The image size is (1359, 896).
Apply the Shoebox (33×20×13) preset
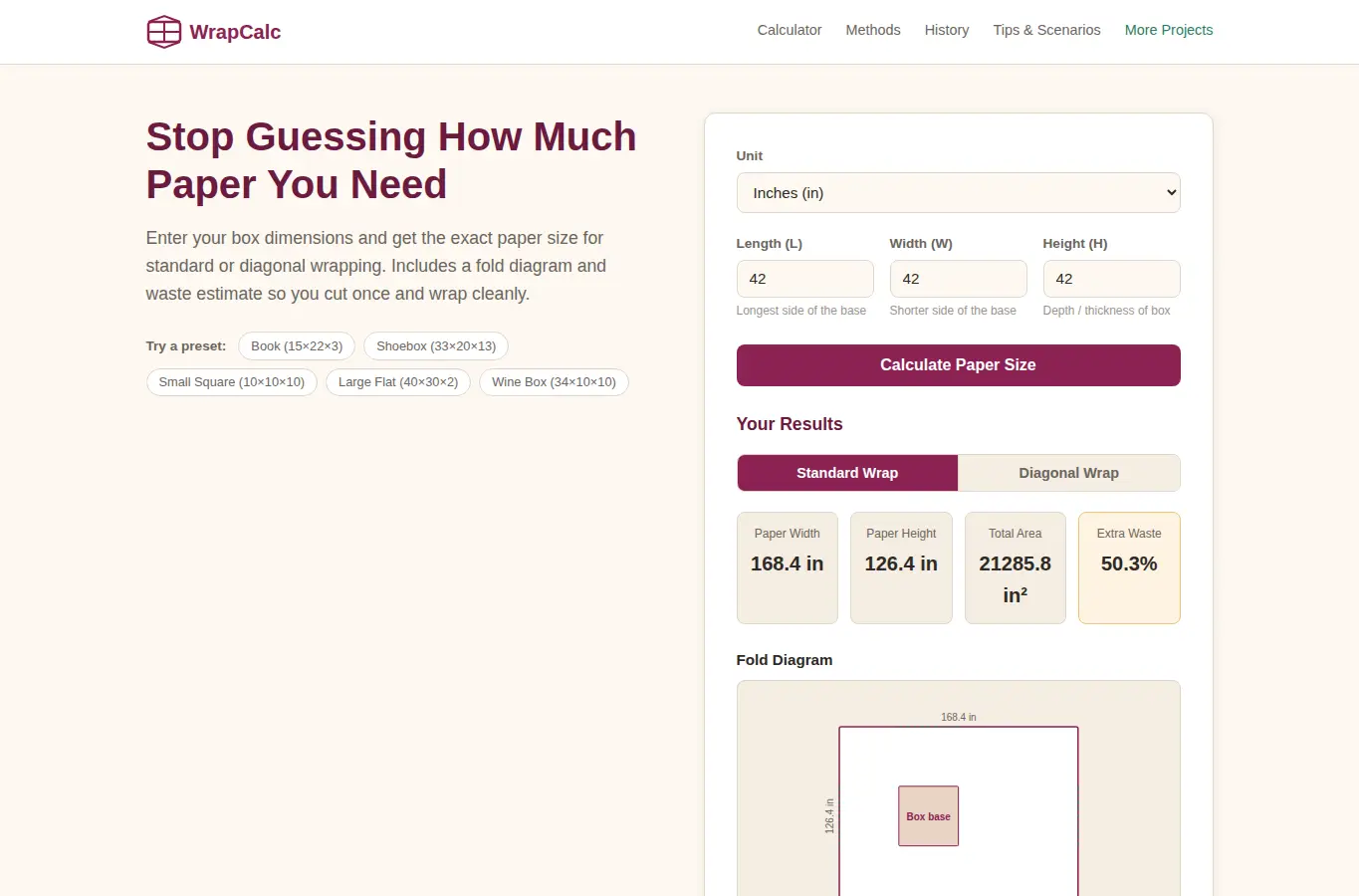[436, 346]
